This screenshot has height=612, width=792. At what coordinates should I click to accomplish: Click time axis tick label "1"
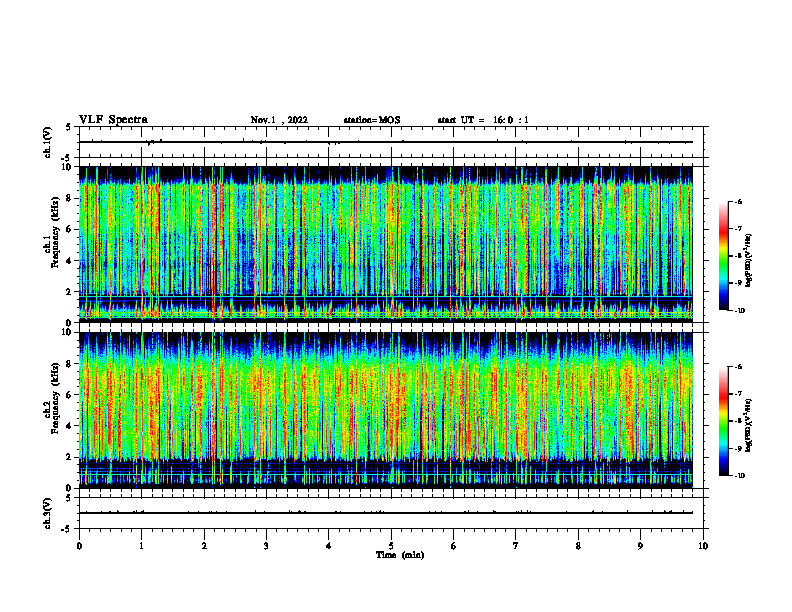pos(141,546)
